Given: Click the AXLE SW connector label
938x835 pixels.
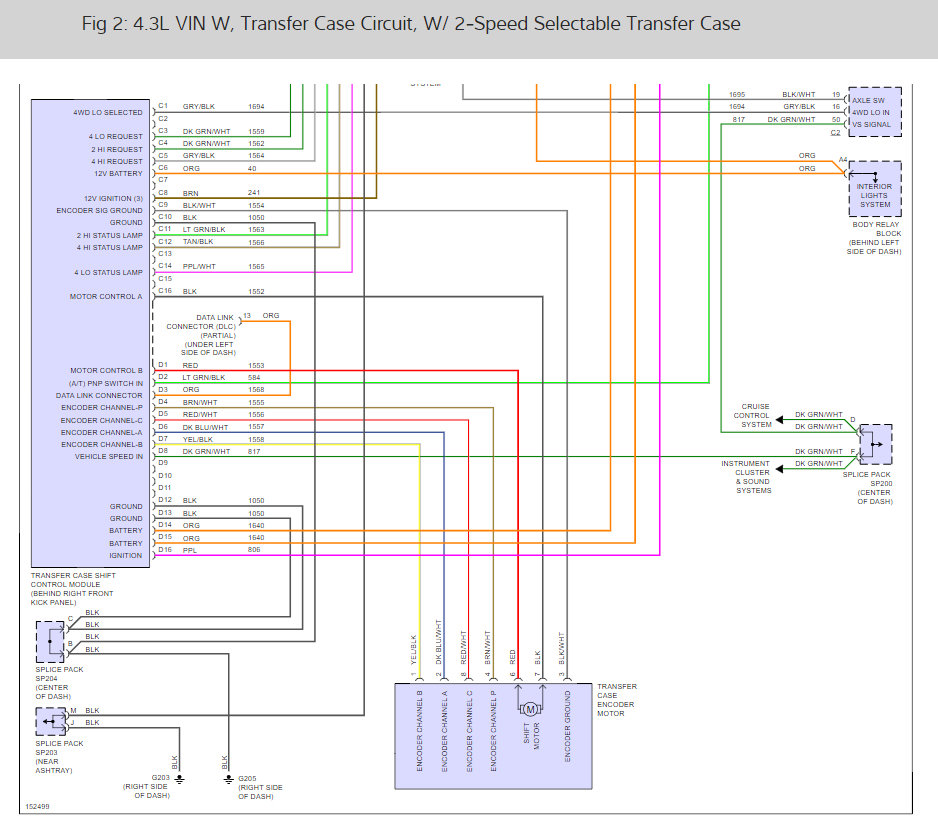Looking at the screenshot, I should [x=869, y=100].
